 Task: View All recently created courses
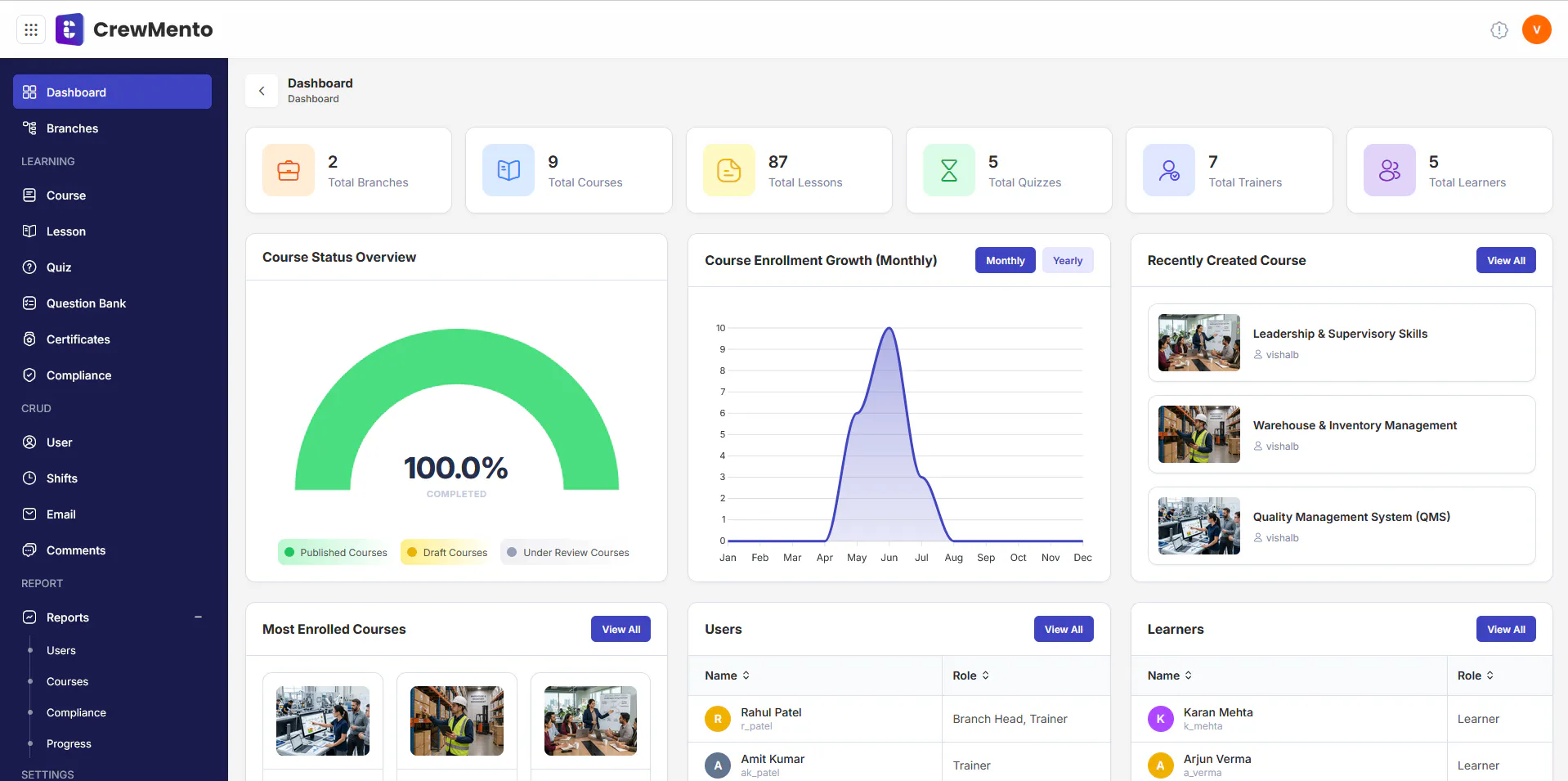click(x=1506, y=260)
